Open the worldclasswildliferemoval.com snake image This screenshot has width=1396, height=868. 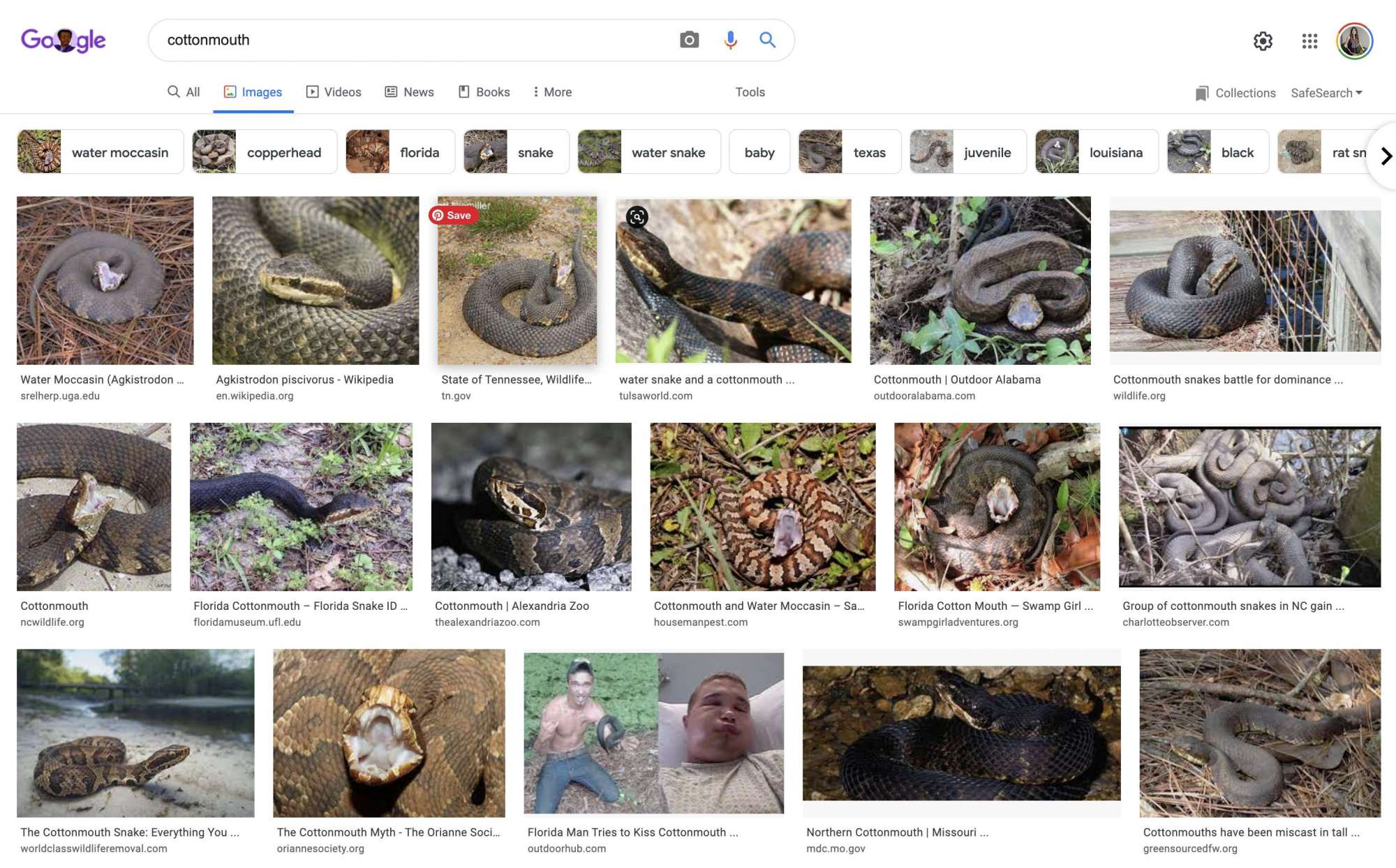tap(135, 733)
